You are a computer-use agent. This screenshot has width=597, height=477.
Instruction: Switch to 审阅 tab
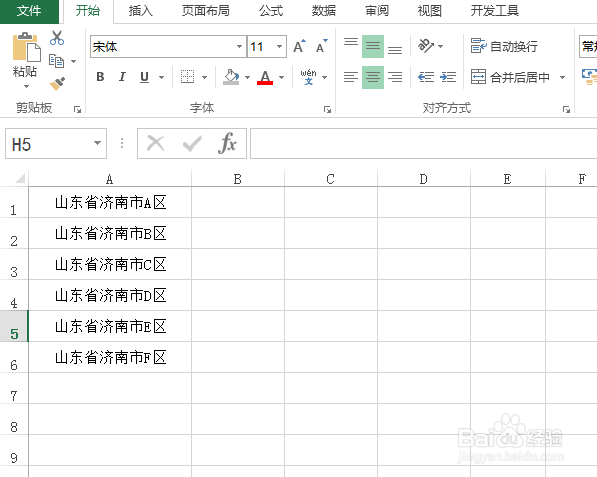[x=377, y=11]
